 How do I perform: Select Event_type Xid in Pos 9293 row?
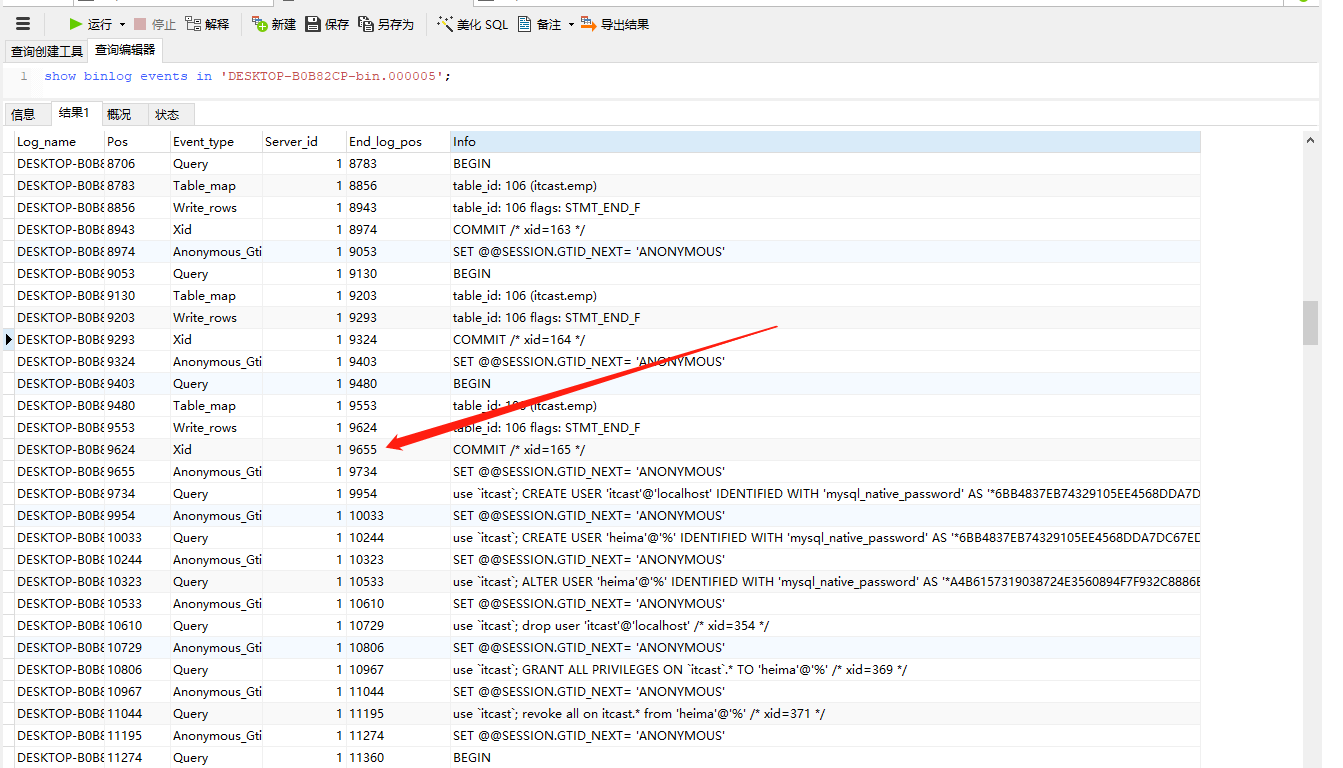coord(216,340)
